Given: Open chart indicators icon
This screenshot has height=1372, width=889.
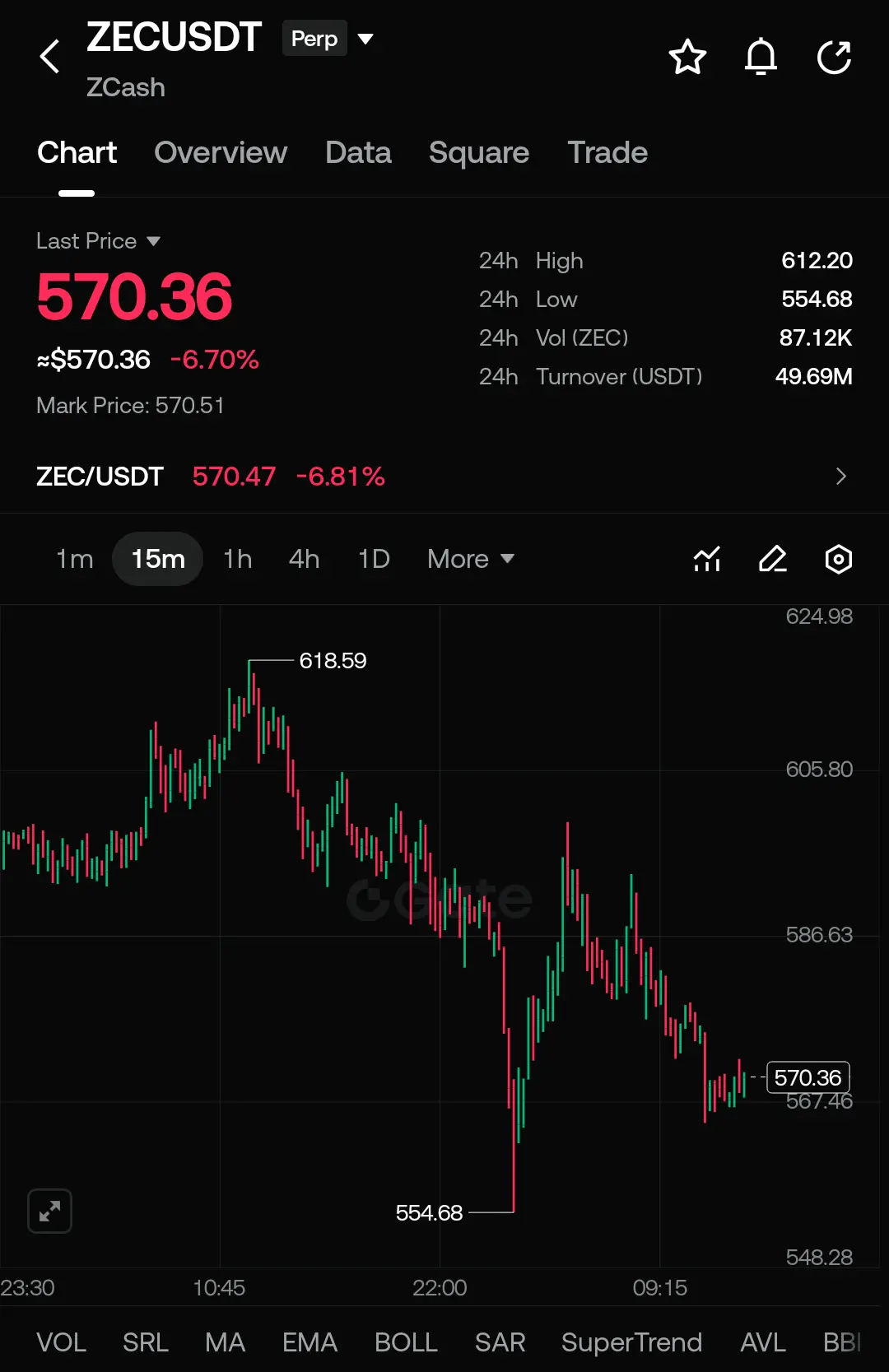Looking at the screenshot, I should pyautogui.click(x=707, y=560).
